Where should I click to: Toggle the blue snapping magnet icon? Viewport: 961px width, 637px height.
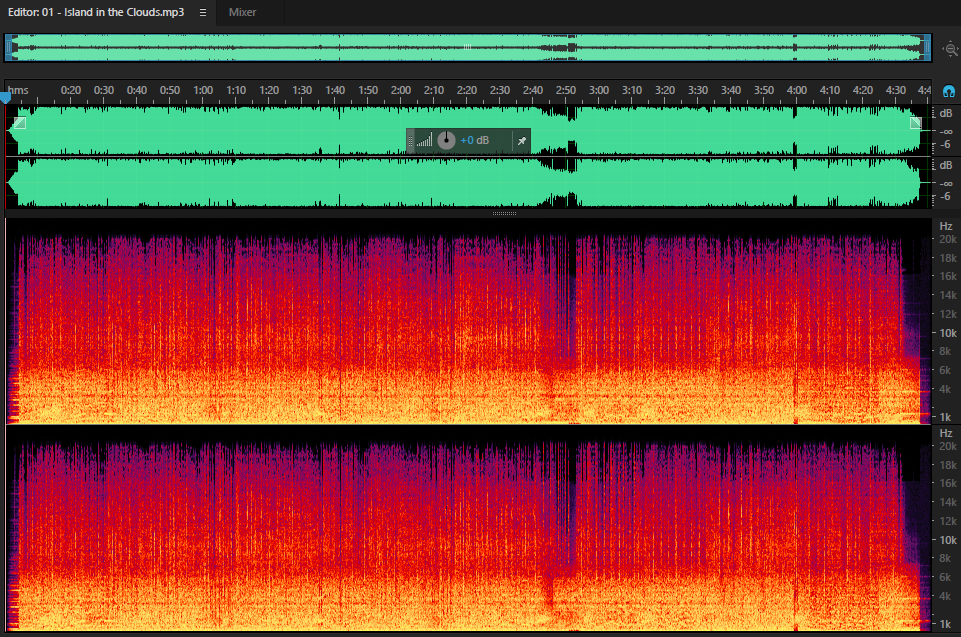point(949,92)
